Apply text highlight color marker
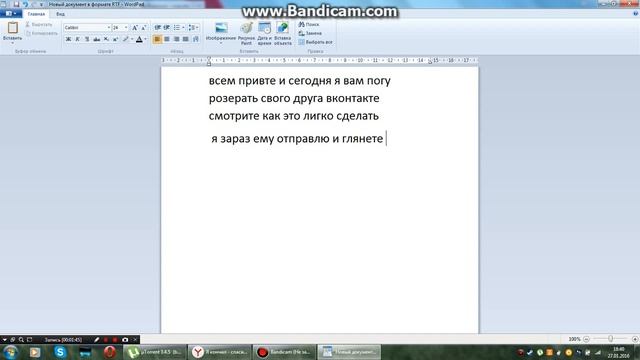The height and width of the screenshot is (360, 640). [126, 39]
